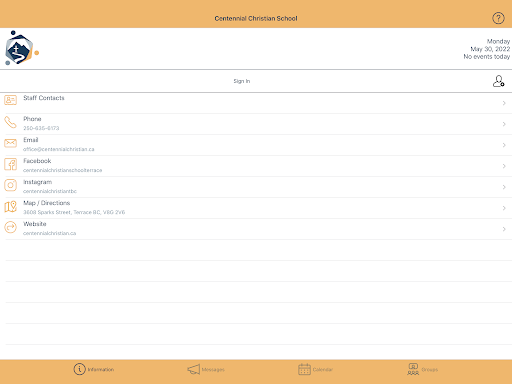Click the Messages megaphone icon

click(x=193, y=369)
